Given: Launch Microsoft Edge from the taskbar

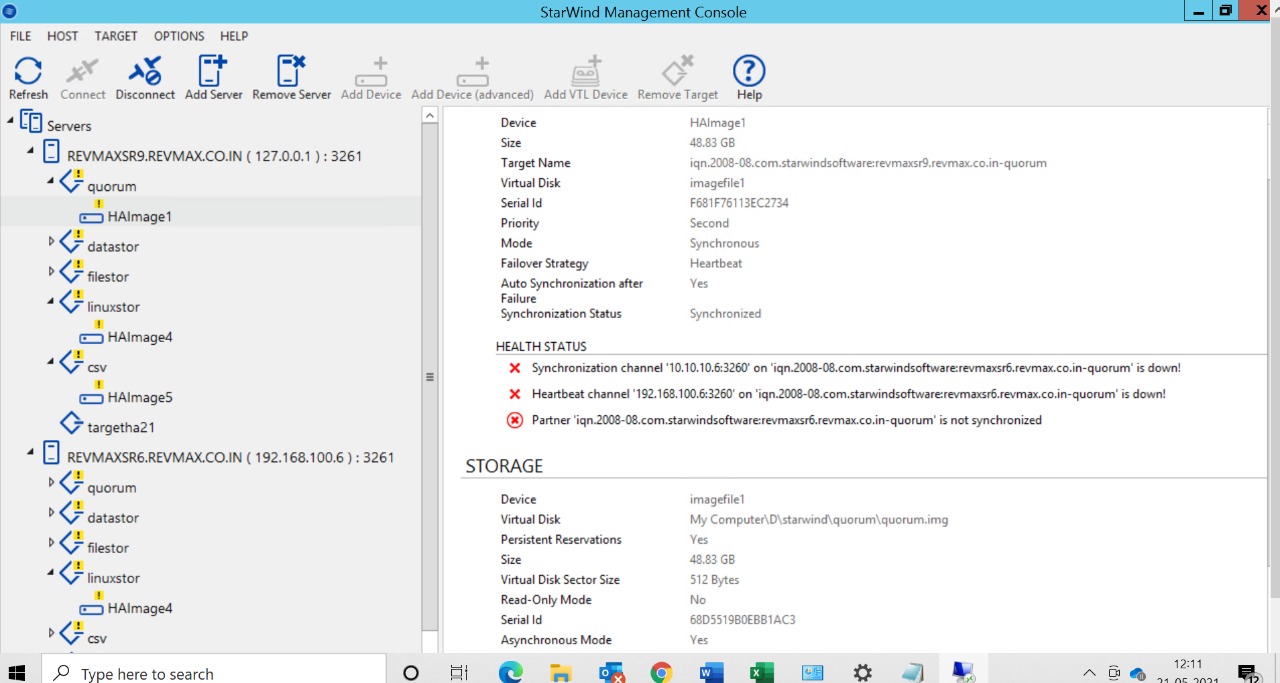Looking at the screenshot, I should coord(510,673).
